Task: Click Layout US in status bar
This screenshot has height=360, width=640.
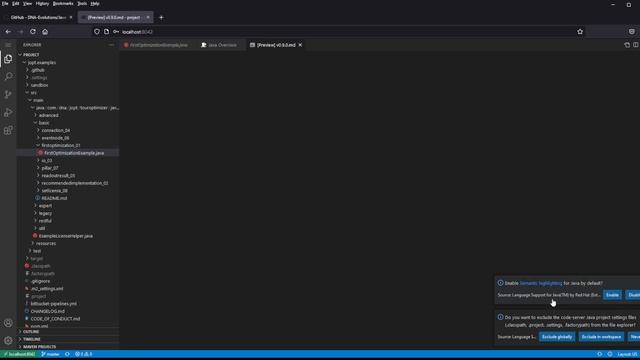Action: tap(627, 354)
